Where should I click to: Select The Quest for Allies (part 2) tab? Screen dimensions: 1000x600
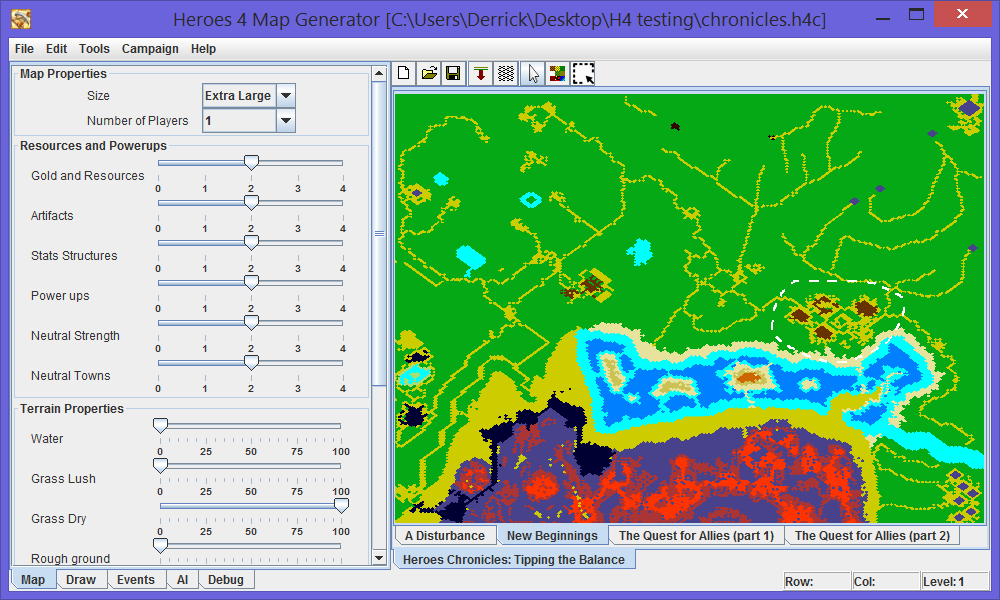click(x=872, y=536)
